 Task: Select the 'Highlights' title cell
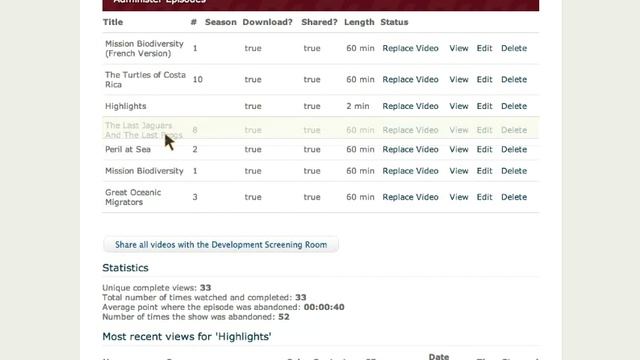[126, 106]
